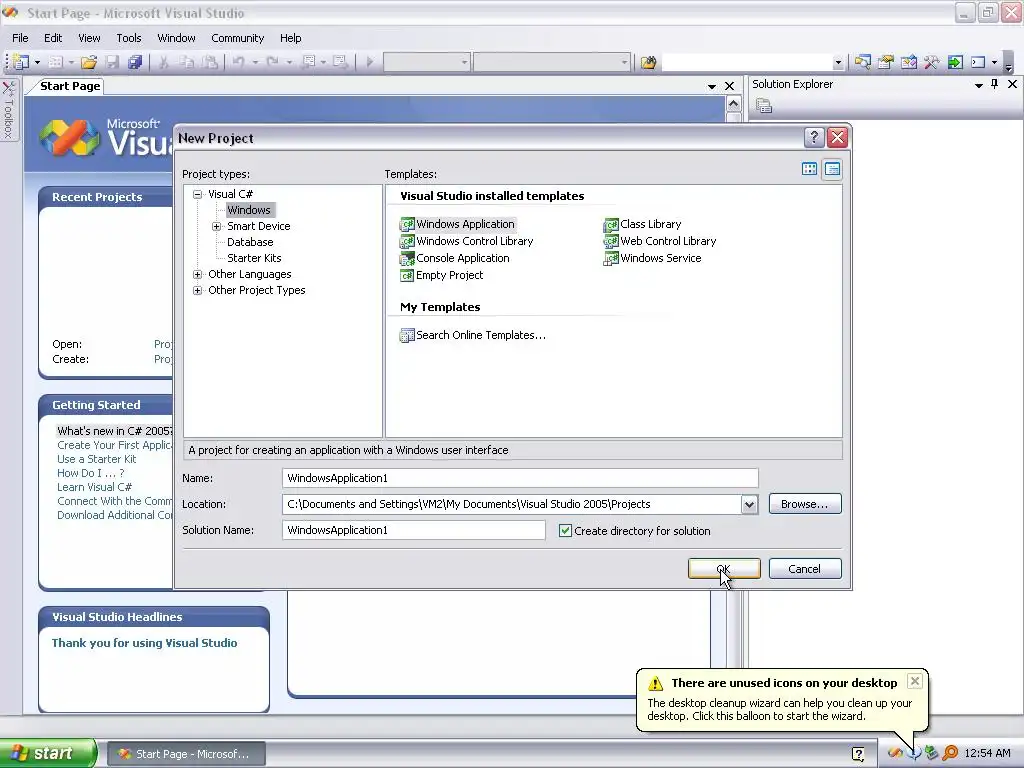Collapse the Visual C# tree node
Viewport: 1024px width, 768px height.
[x=197, y=194]
